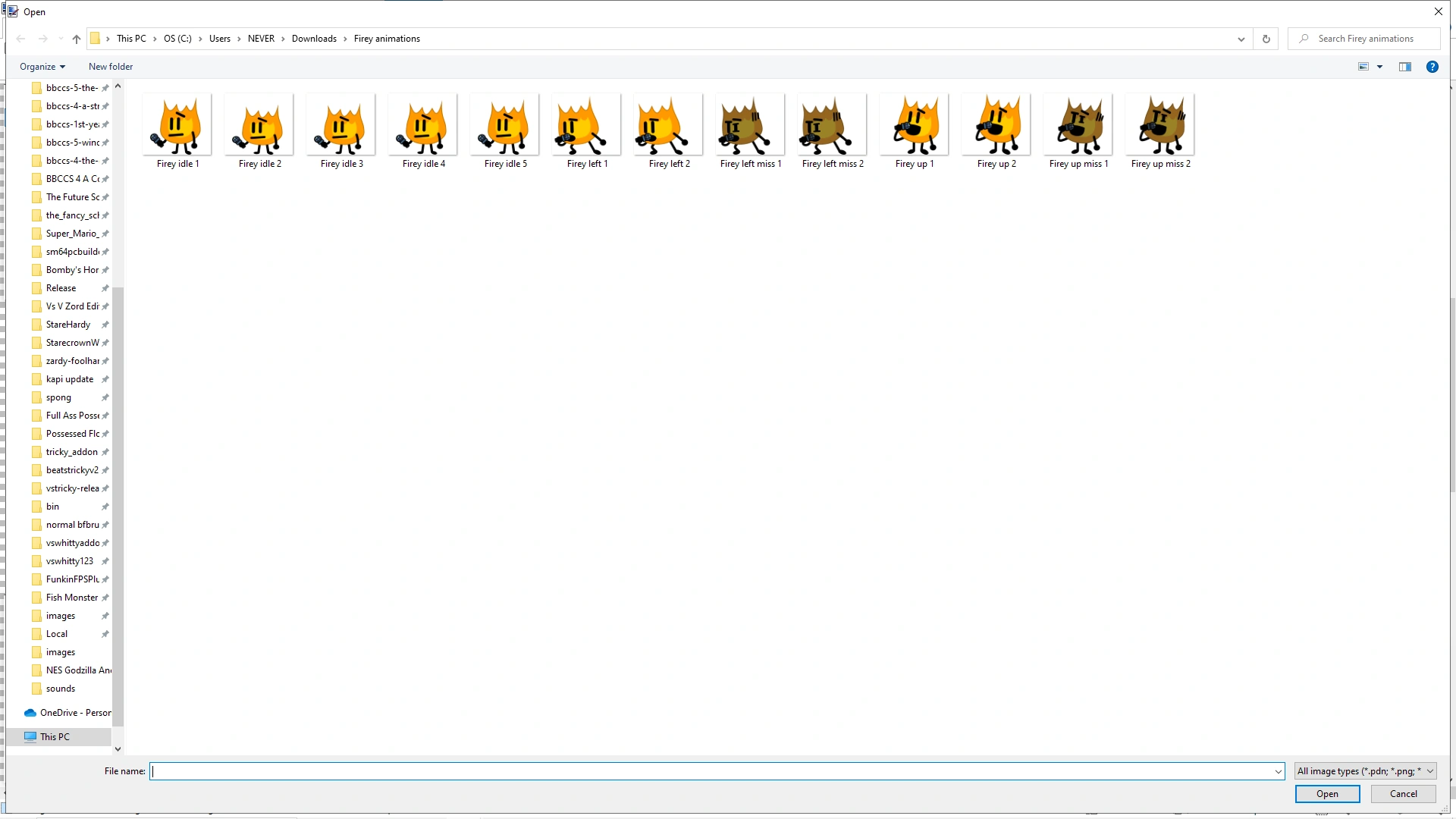Click the Help question mark icon
1456x819 pixels.
pyautogui.click(x=1432, y=66)
